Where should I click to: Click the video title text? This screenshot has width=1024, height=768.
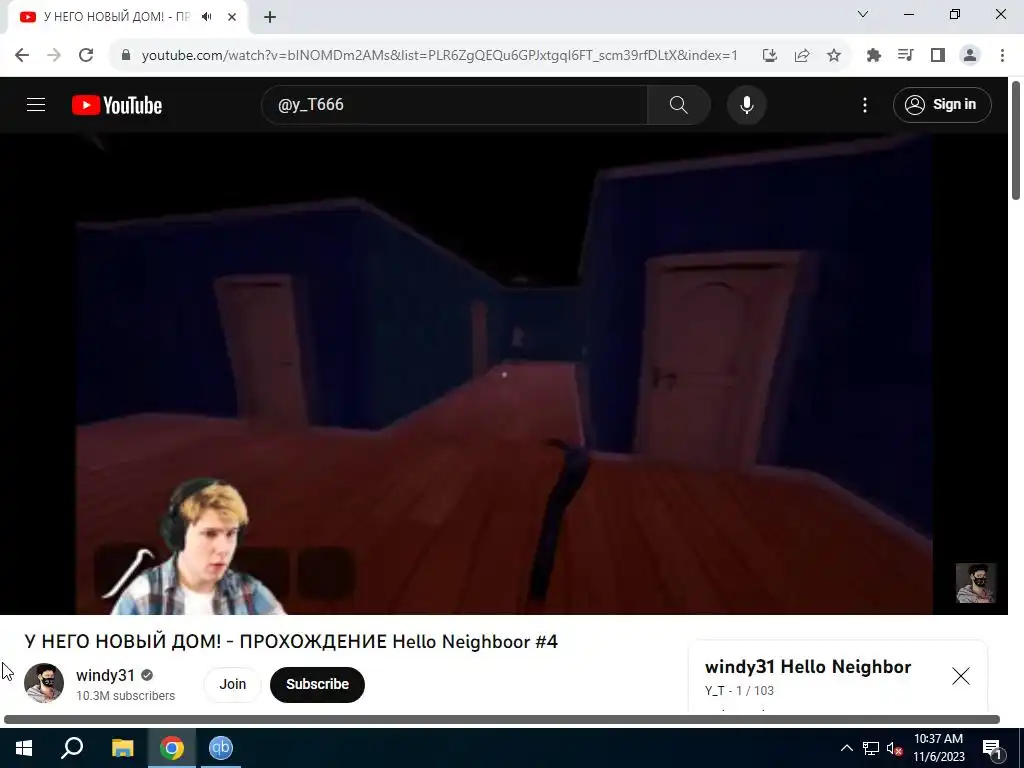(x=291, y=641)
